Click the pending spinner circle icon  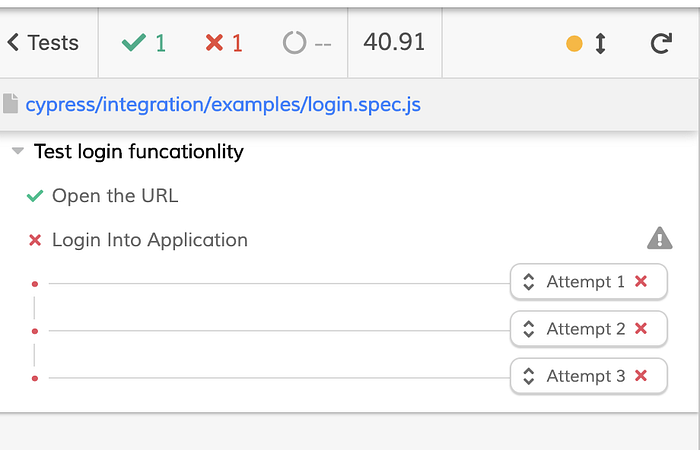(295, 43)
